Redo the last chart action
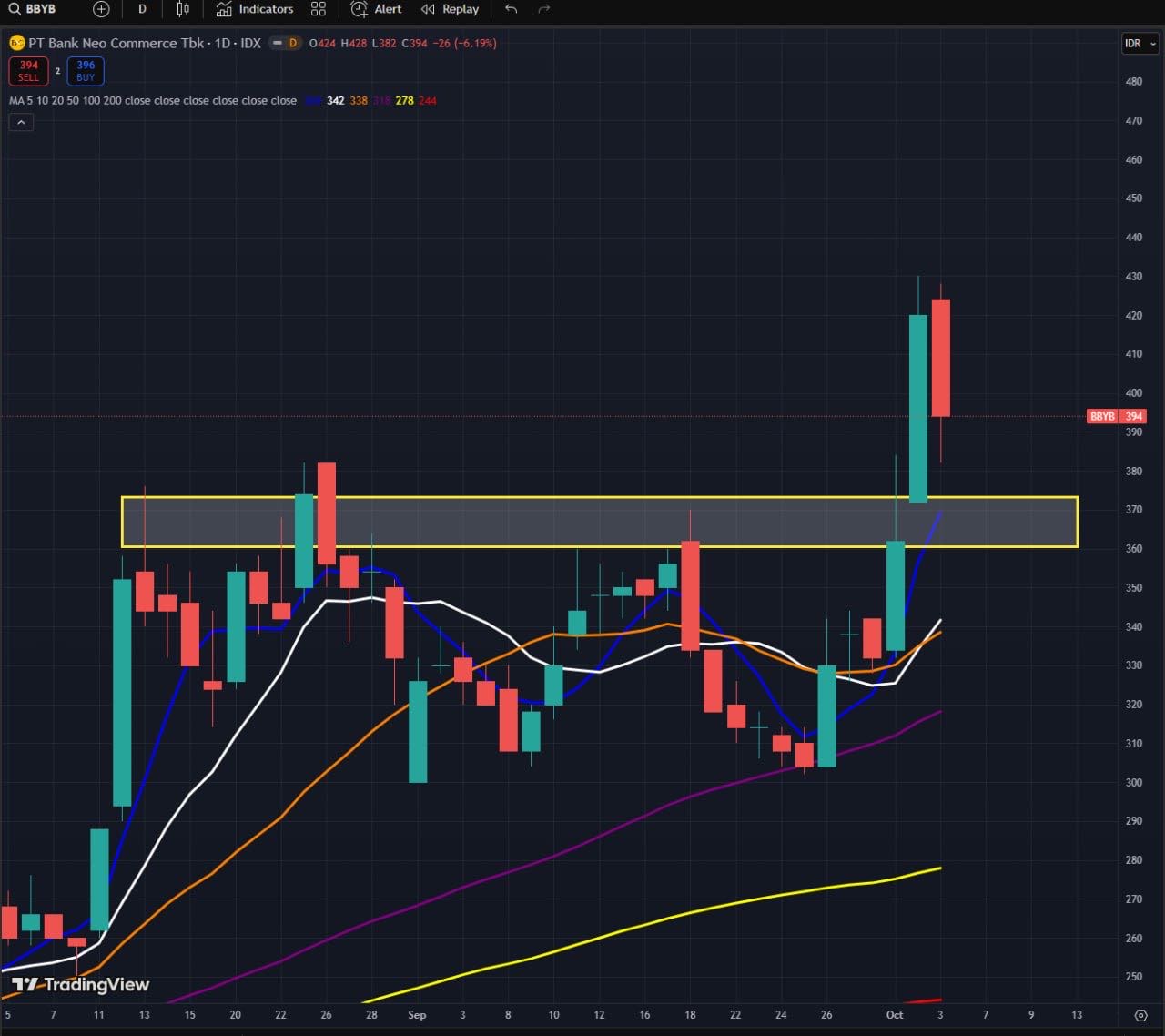The width and height of the screenshot is (1165, 1036). [544, 9]
